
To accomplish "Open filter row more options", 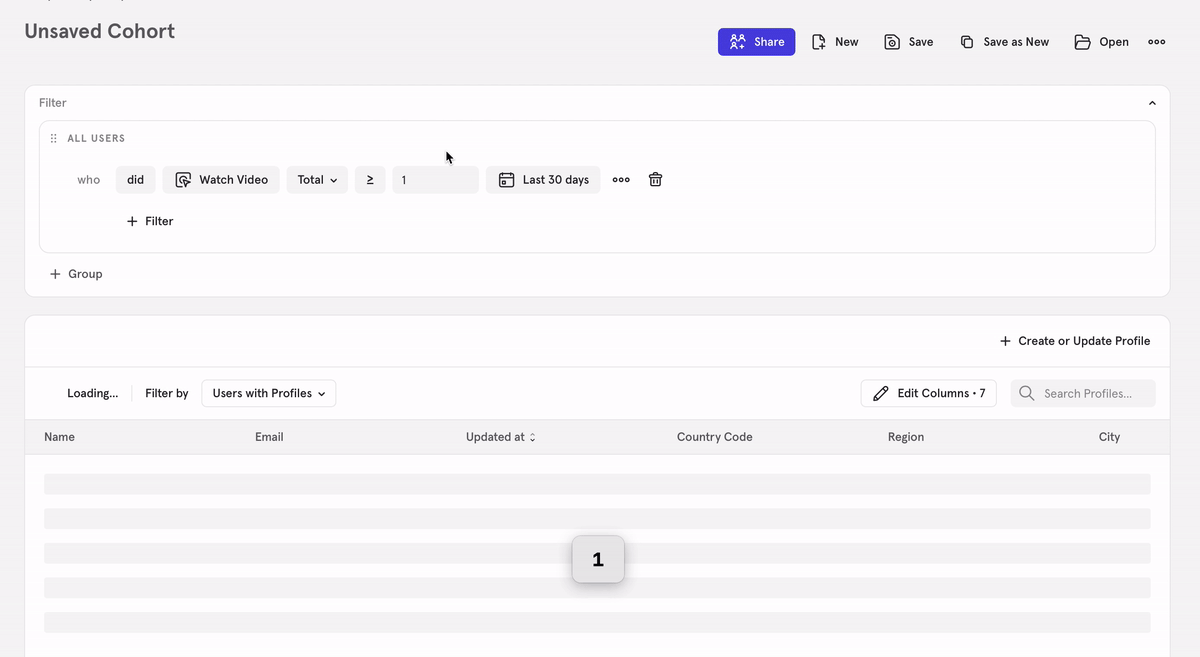I will click(x=621, y=180).
